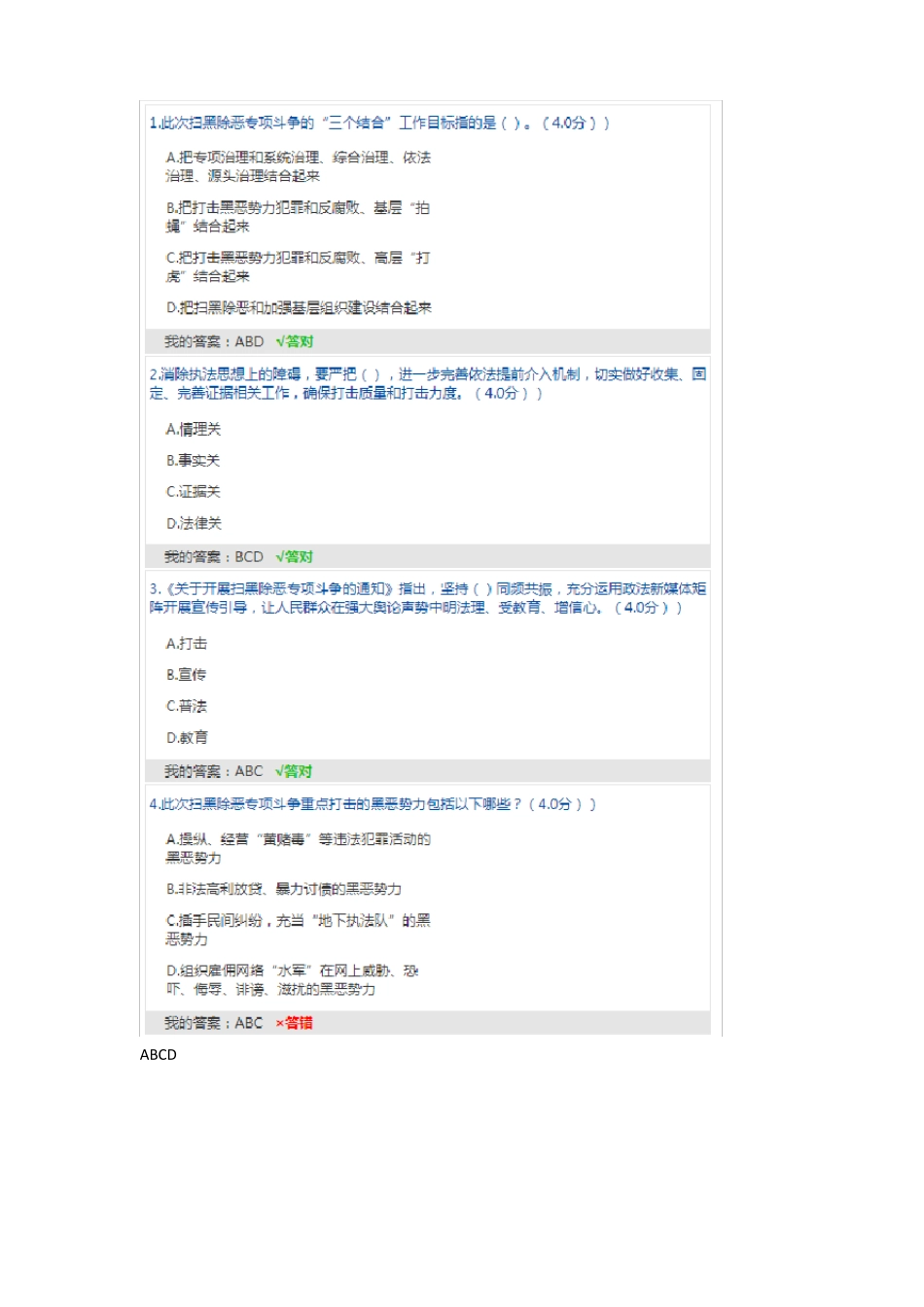Click option D 把扫黑除恶和加强基层组织建设
924x1307 pixels.
click(299, 307)
